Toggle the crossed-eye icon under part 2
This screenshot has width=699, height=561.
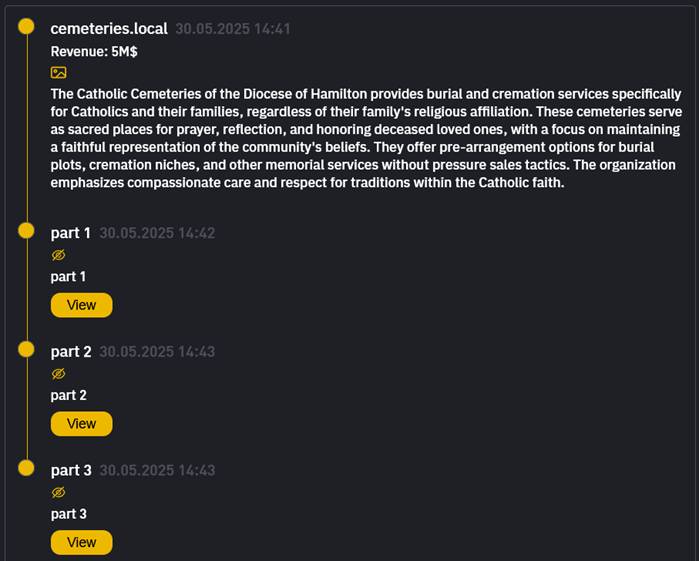[x=58, y=374]
